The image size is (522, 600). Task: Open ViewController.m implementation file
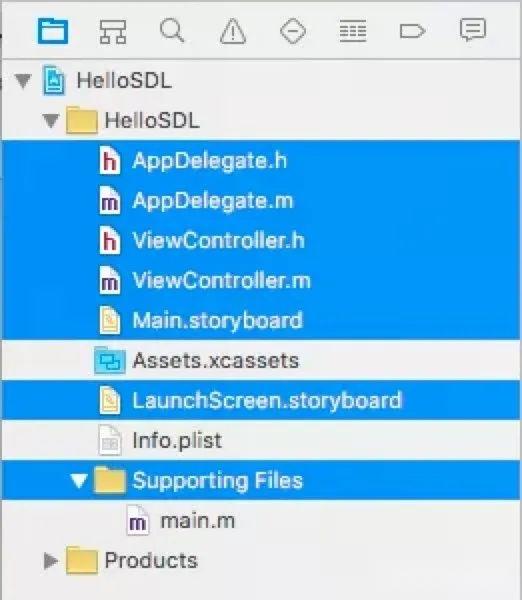click(261, 280)
